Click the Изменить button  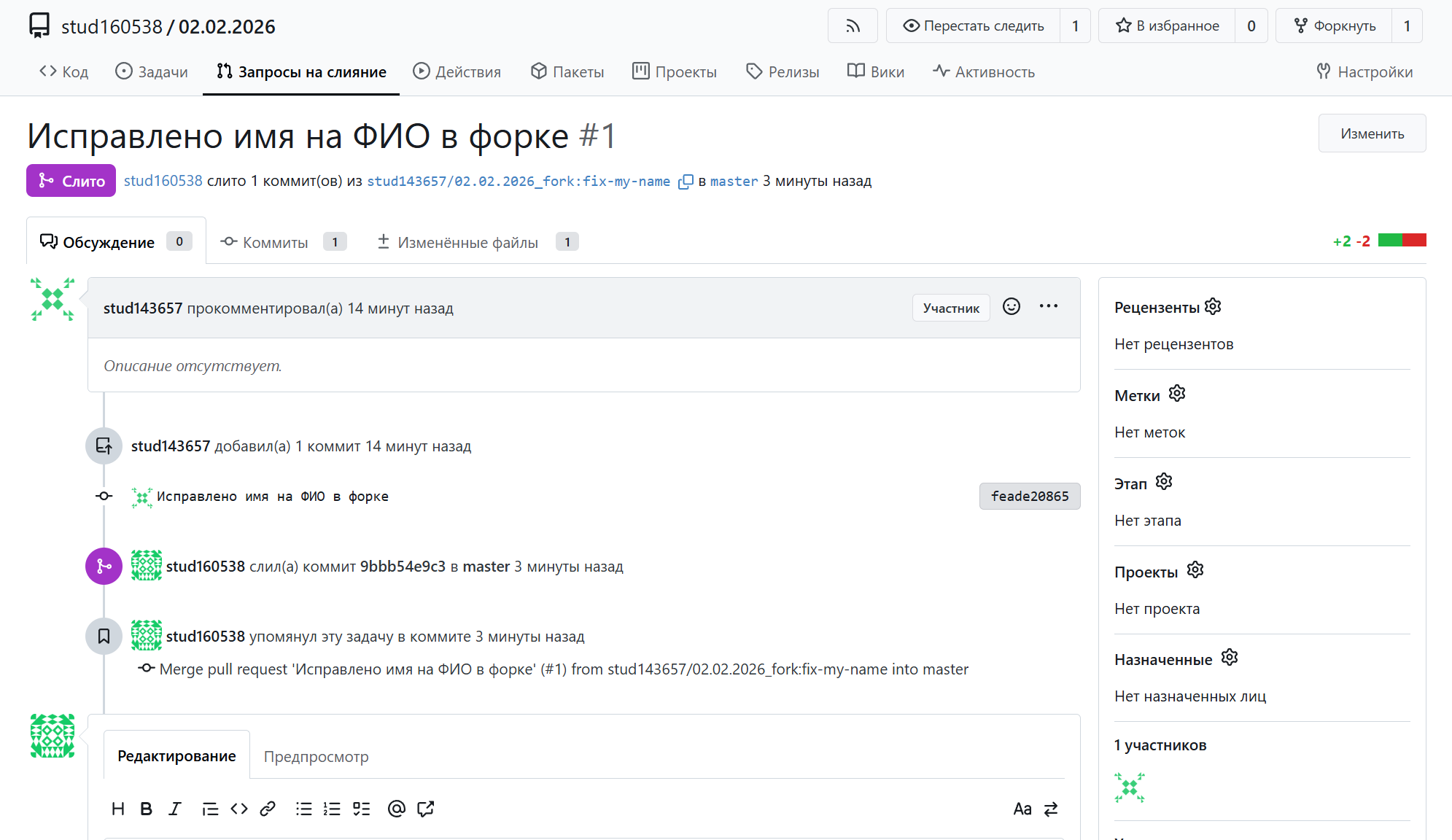point(1372,133)
